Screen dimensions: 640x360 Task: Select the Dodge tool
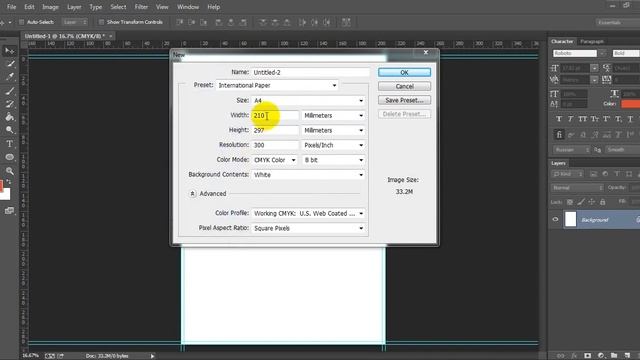pos(9,130)
